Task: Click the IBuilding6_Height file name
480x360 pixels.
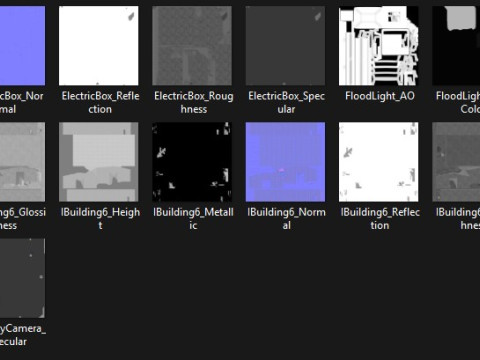Action: point(100,219)
